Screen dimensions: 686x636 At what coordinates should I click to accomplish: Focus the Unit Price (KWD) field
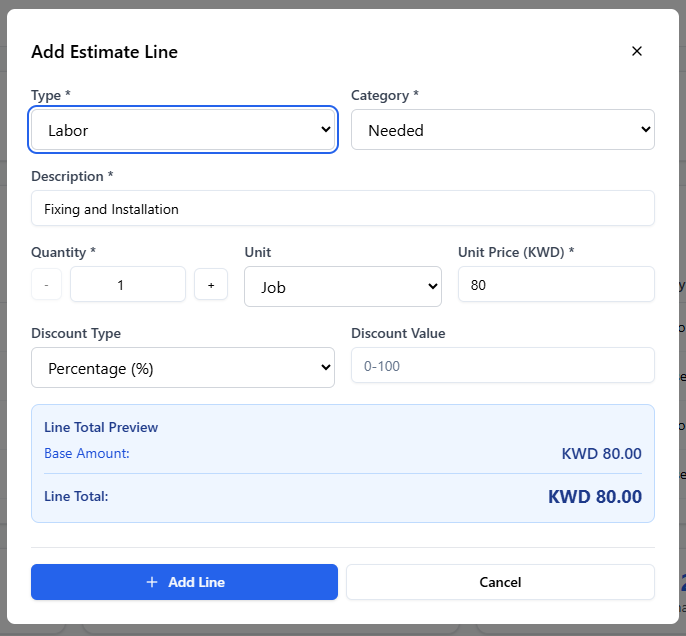point(555,285)
